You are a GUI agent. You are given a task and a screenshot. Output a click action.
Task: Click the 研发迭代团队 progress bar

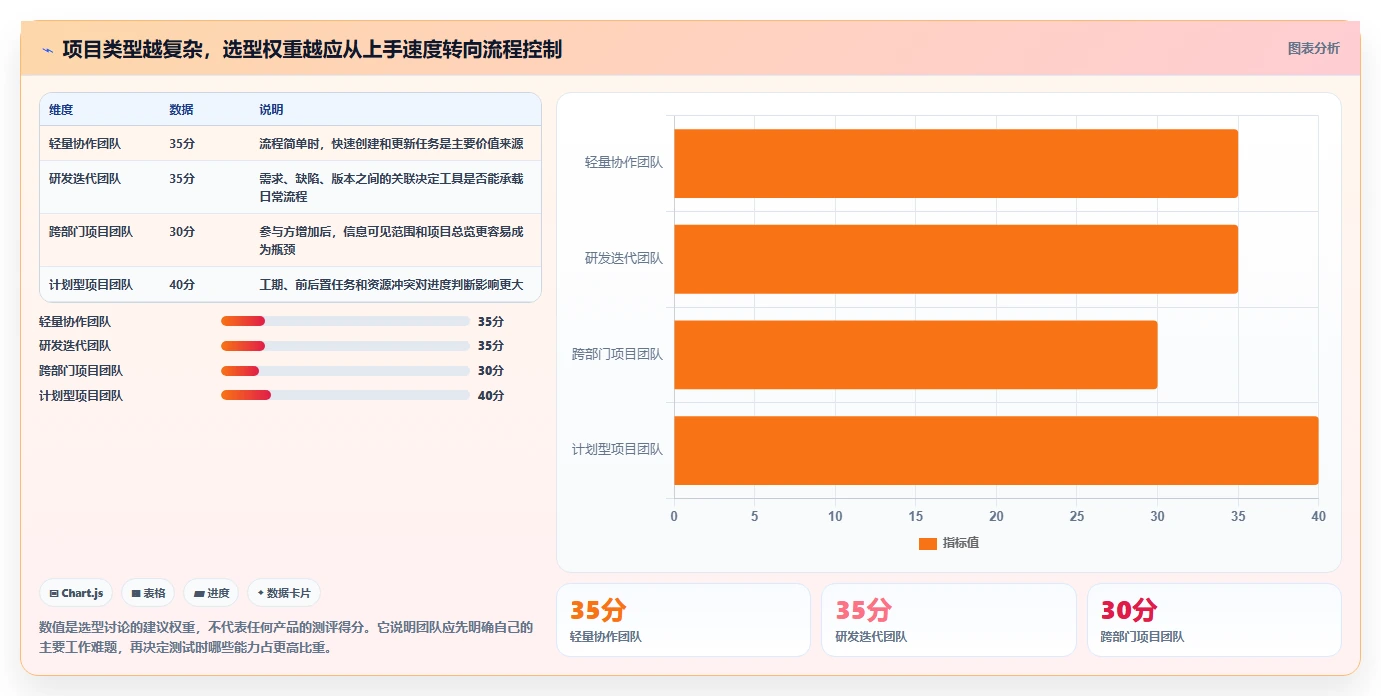point(345,346)
